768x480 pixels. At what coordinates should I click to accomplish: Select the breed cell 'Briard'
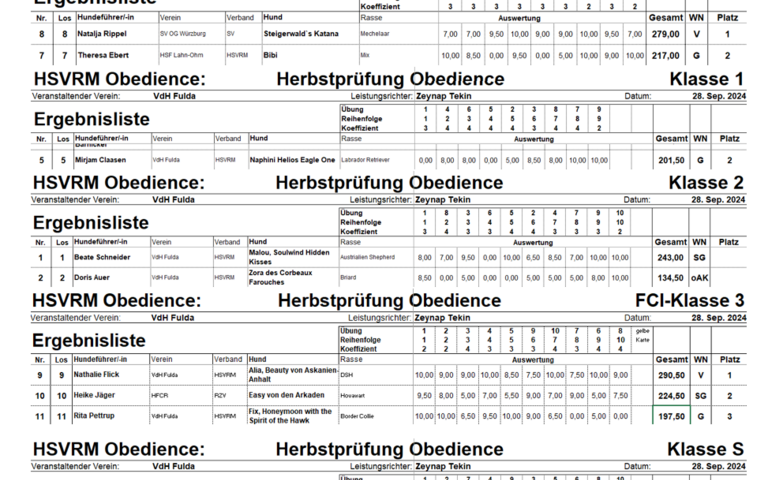(348, 278)
